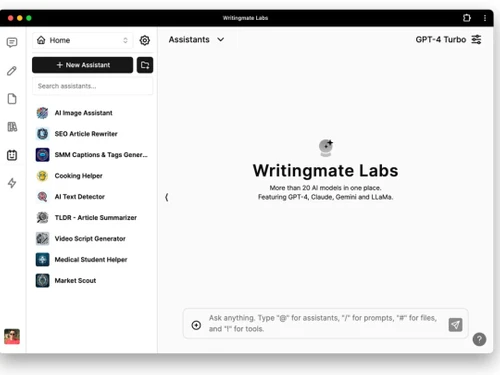Click the Video Script Generator avatar icon
The height and width of the screenshot is (375, 500).
point(42,239)
